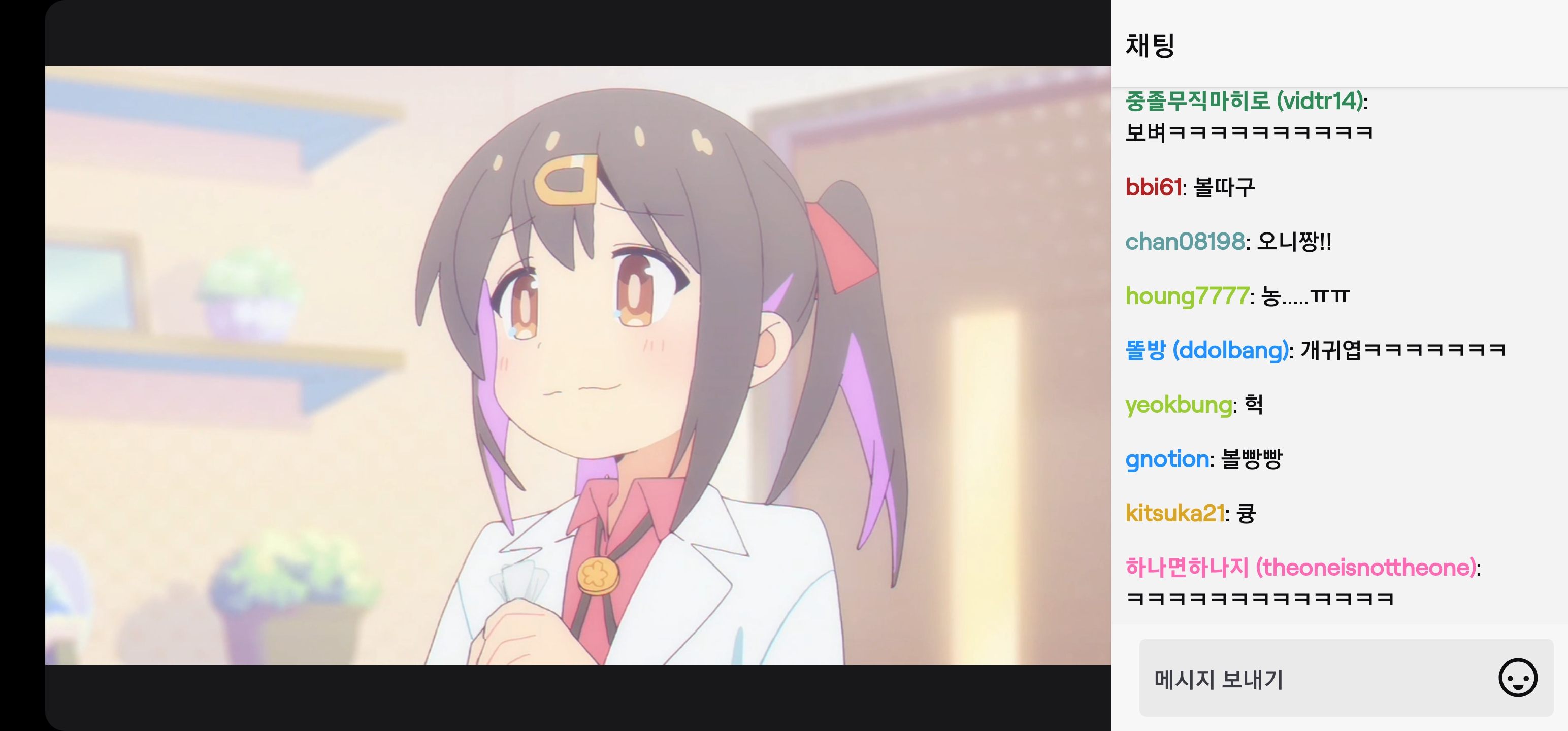Select the 농.....ㅠㅠ chat message
The height and width of the screenshot is (731, 1568).
pyautogui.click(x=1305, y=296)
